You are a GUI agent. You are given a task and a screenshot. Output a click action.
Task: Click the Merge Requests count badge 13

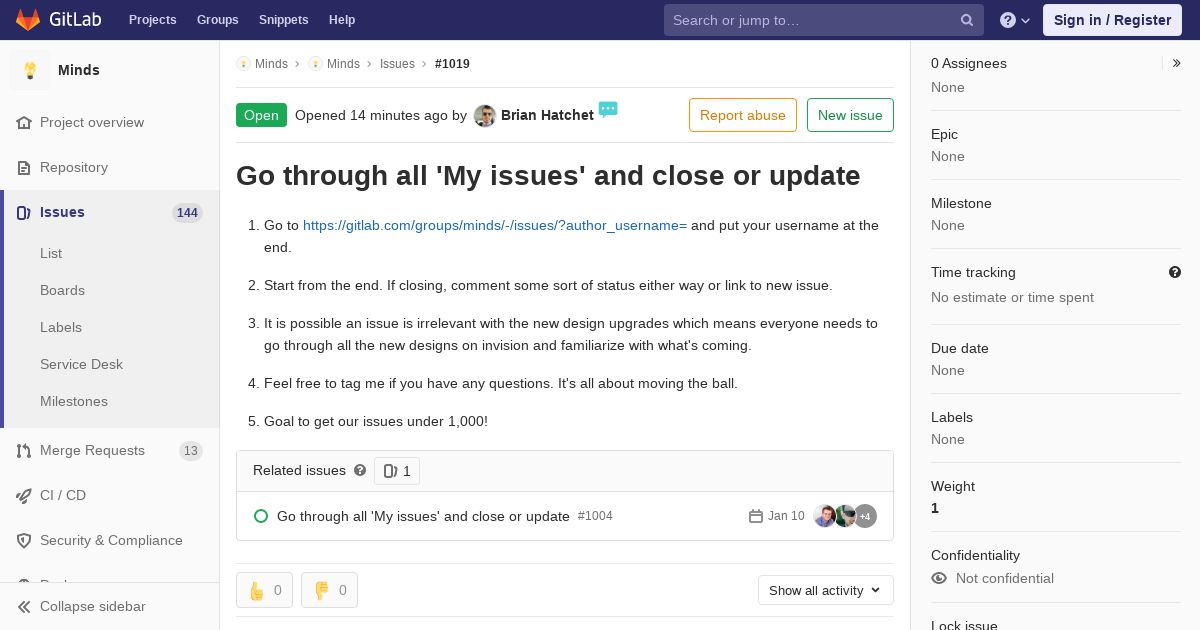(191, 450)
